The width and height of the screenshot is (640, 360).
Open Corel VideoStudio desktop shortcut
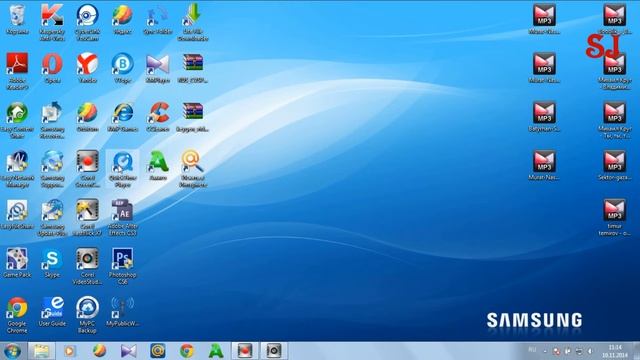tap(87, 266)
